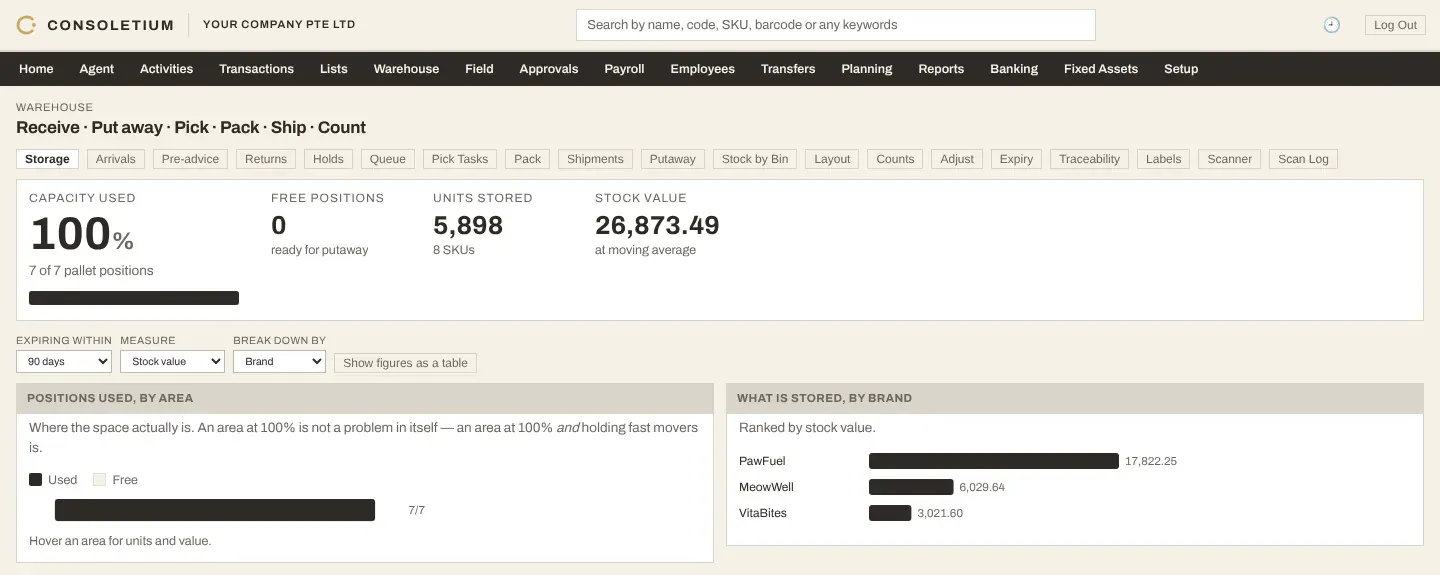Expand the Break Down By Brand dropdown
The image size is (1440, 575).
tap(279, 362)
